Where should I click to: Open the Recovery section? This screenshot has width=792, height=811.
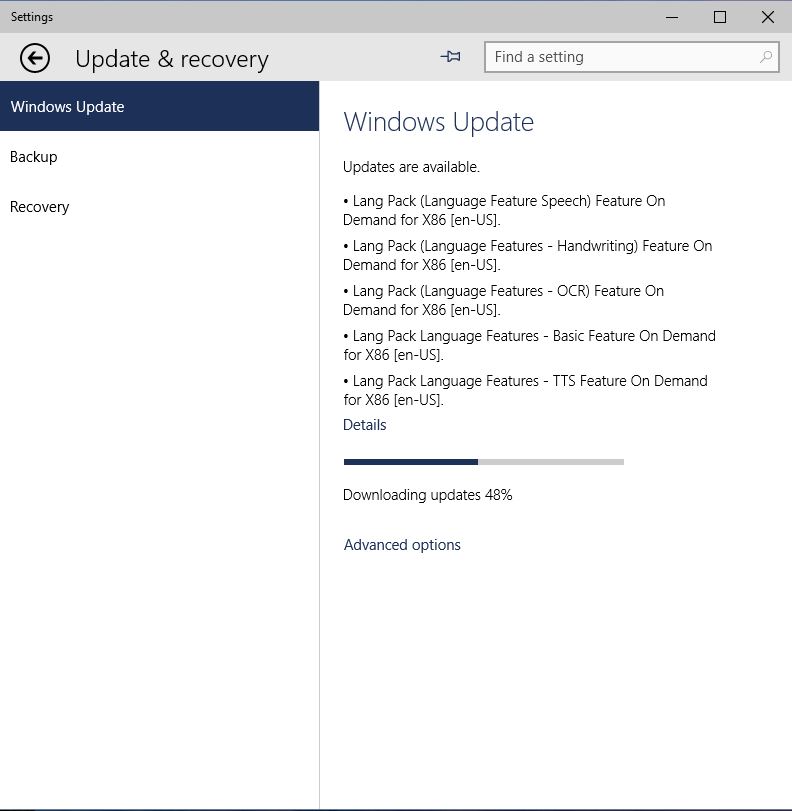[x=159, y=206]
